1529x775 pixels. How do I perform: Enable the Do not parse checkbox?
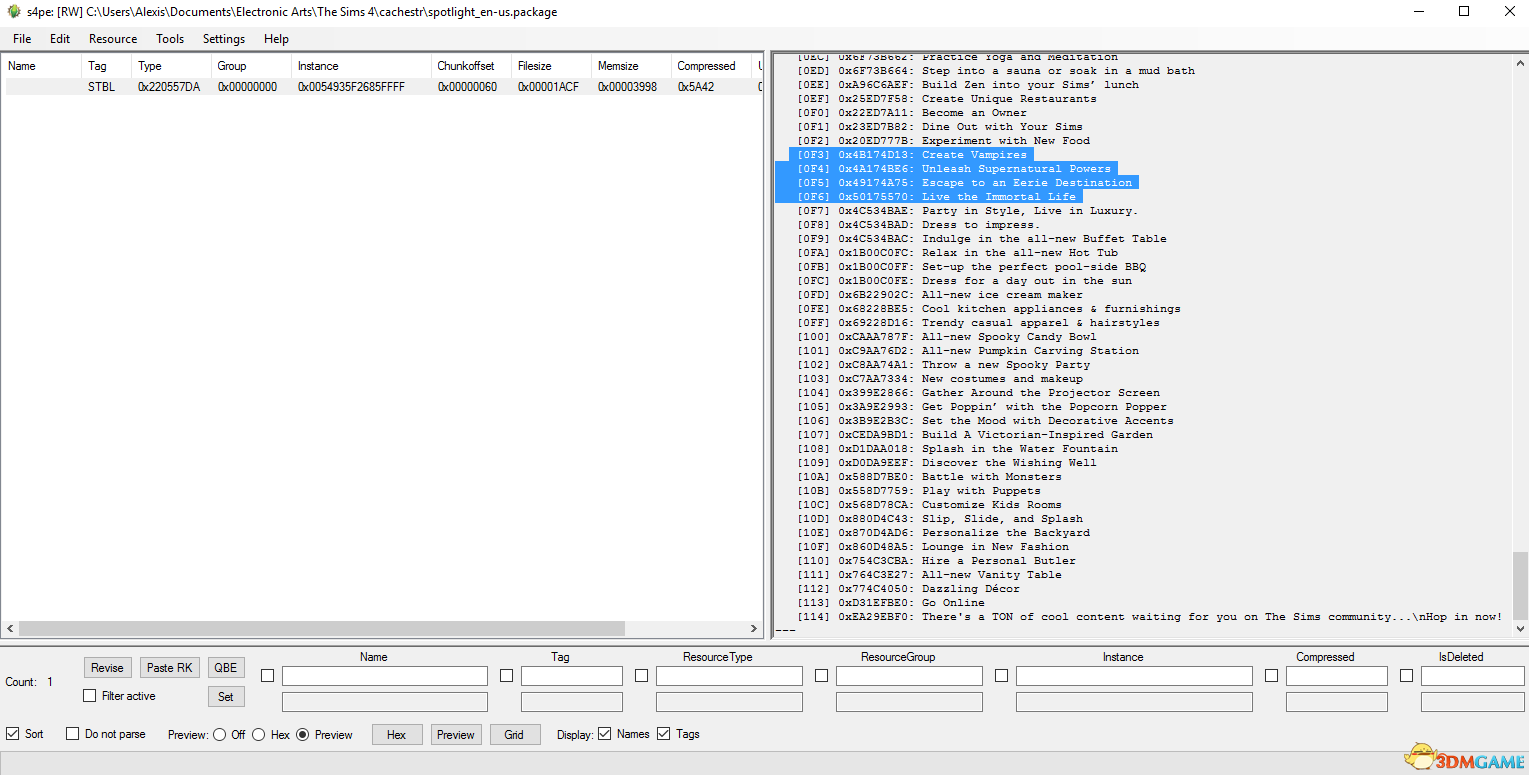coord(72,734)
